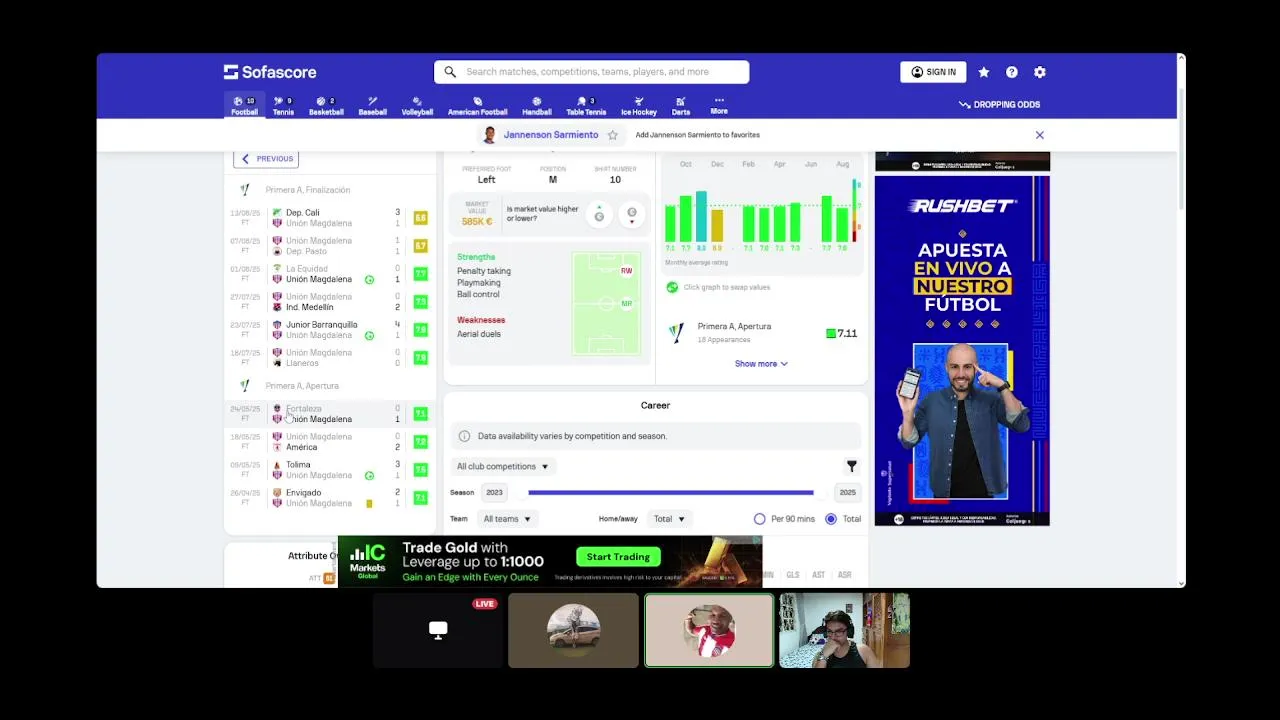Open the Tolima match row
Screen dimensions: 1280x720
point(330,470)
